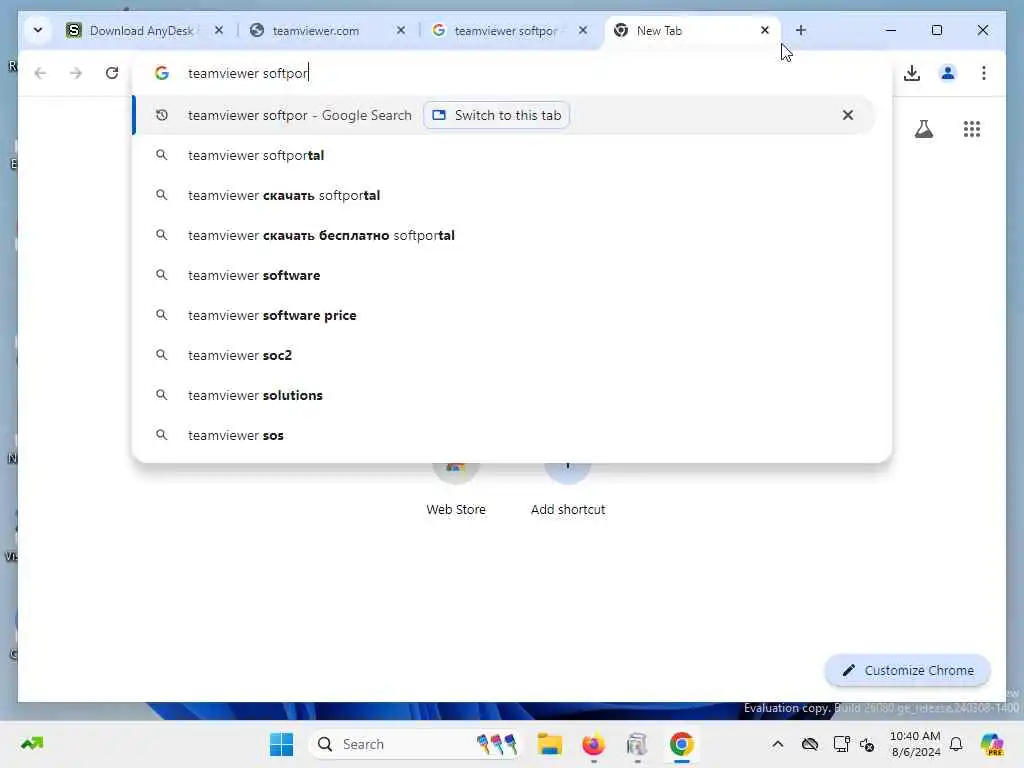Screen dimensions: 1024x768
Task: Open the Chrome three-dot menu
Action: coord(984,73)
